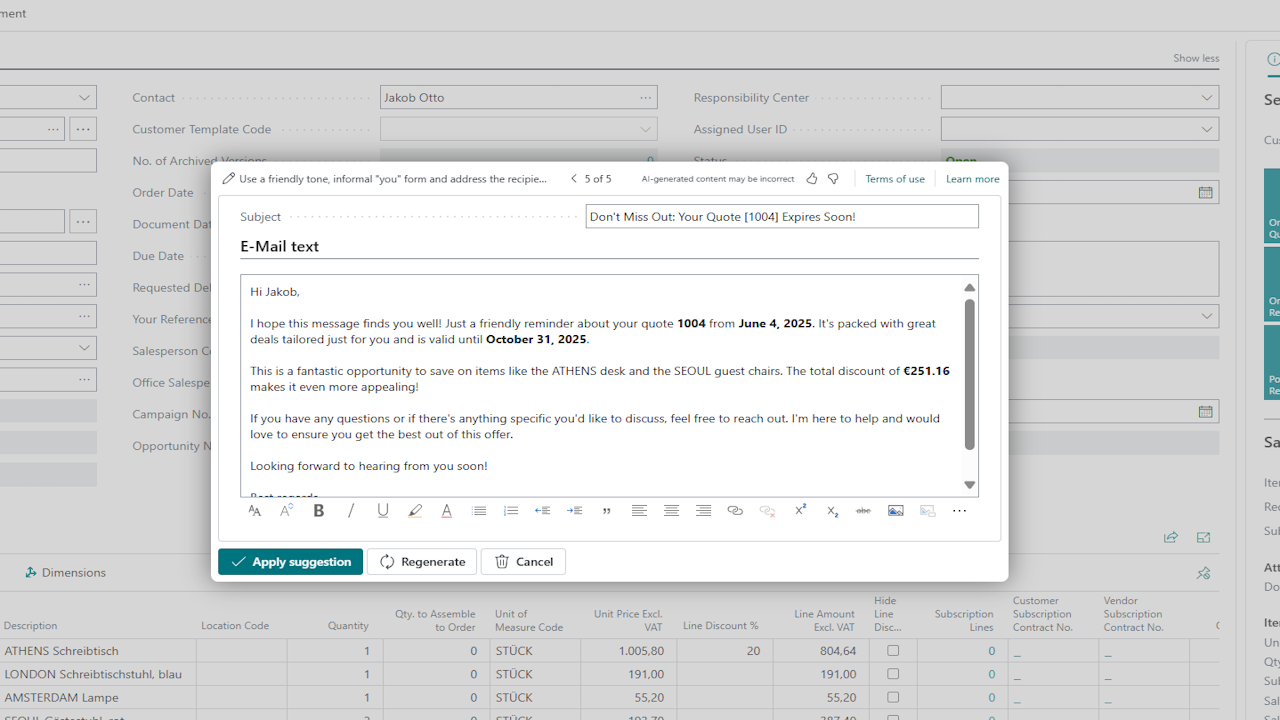This screenshot has width=1280, height=720.
Task: Toggle bold formatting in the email editor
Action: (319, 511)
